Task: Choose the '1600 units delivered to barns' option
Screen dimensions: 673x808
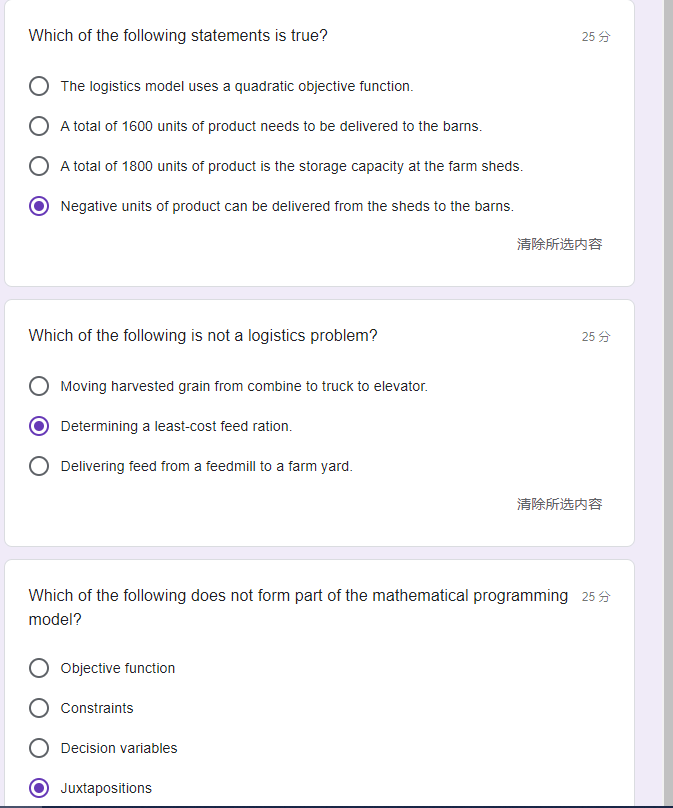Action: point(39,126)
